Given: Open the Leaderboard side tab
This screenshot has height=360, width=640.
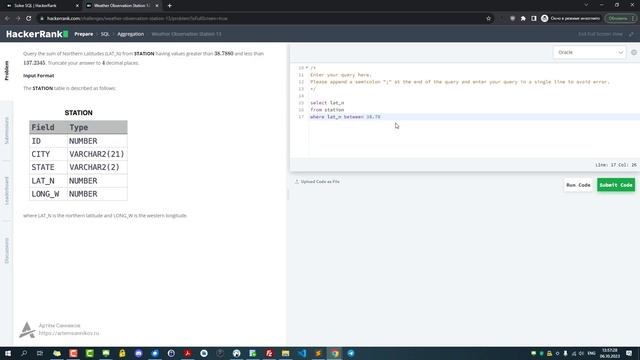Looking at the screenshot, I should [x=7, y=191].
